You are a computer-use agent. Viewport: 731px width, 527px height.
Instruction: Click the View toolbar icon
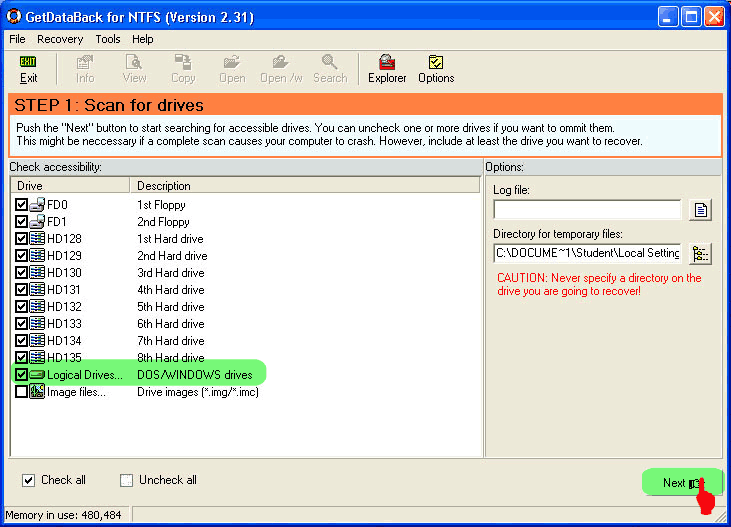pos(134,62)
